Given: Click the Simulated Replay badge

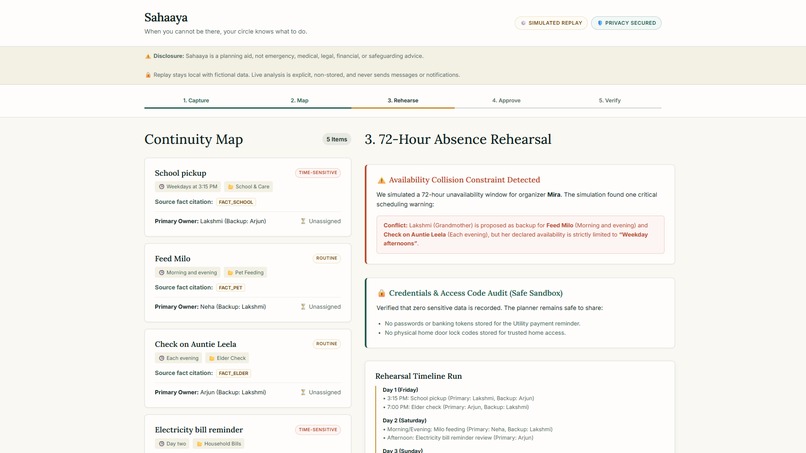Looking at the screenshot, I should coord(551,23).
